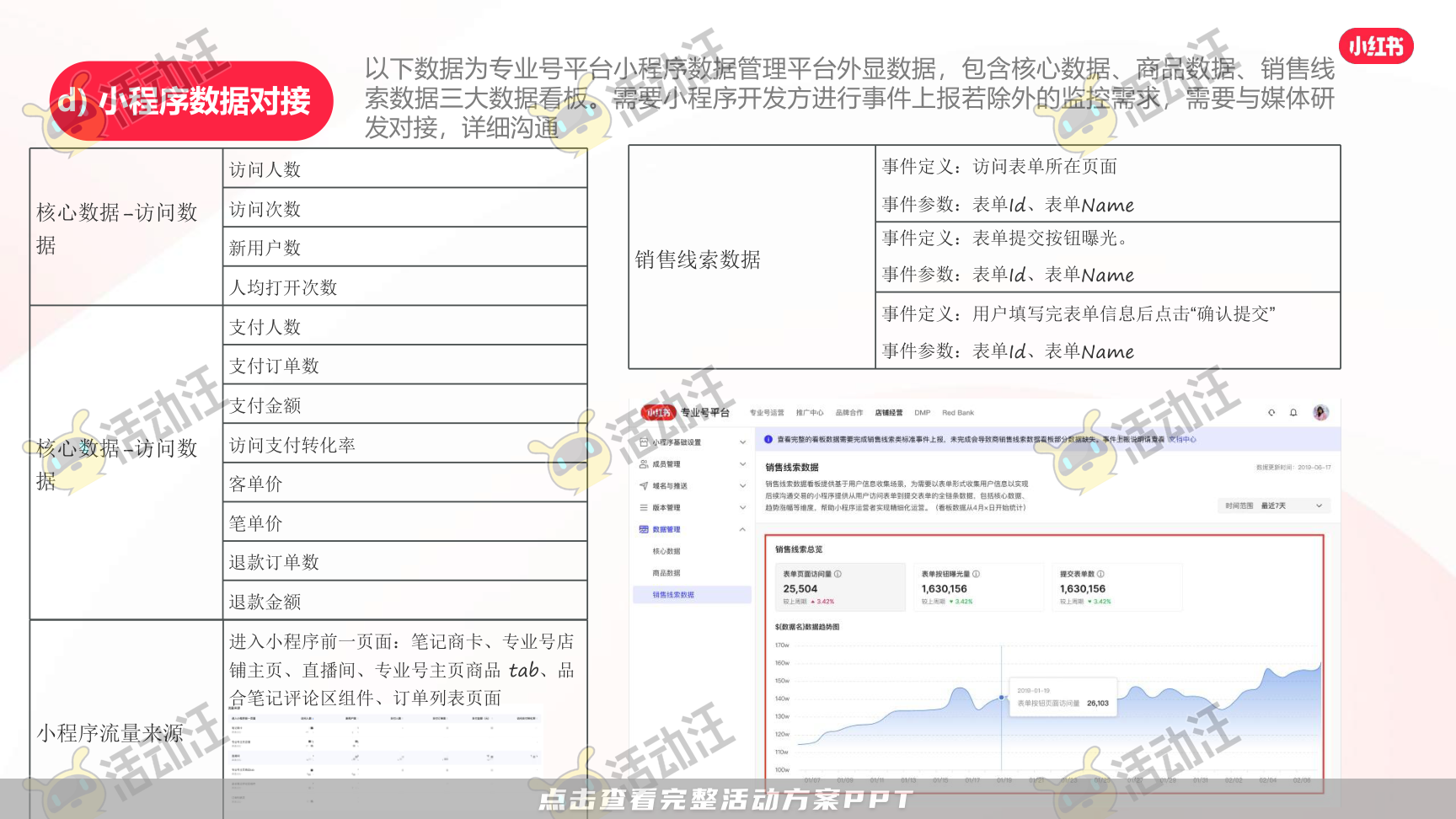Click the 事件定义：访问表单所在页面 text
This screenshot has width=1456, height=819.
(x=999, y=166)
